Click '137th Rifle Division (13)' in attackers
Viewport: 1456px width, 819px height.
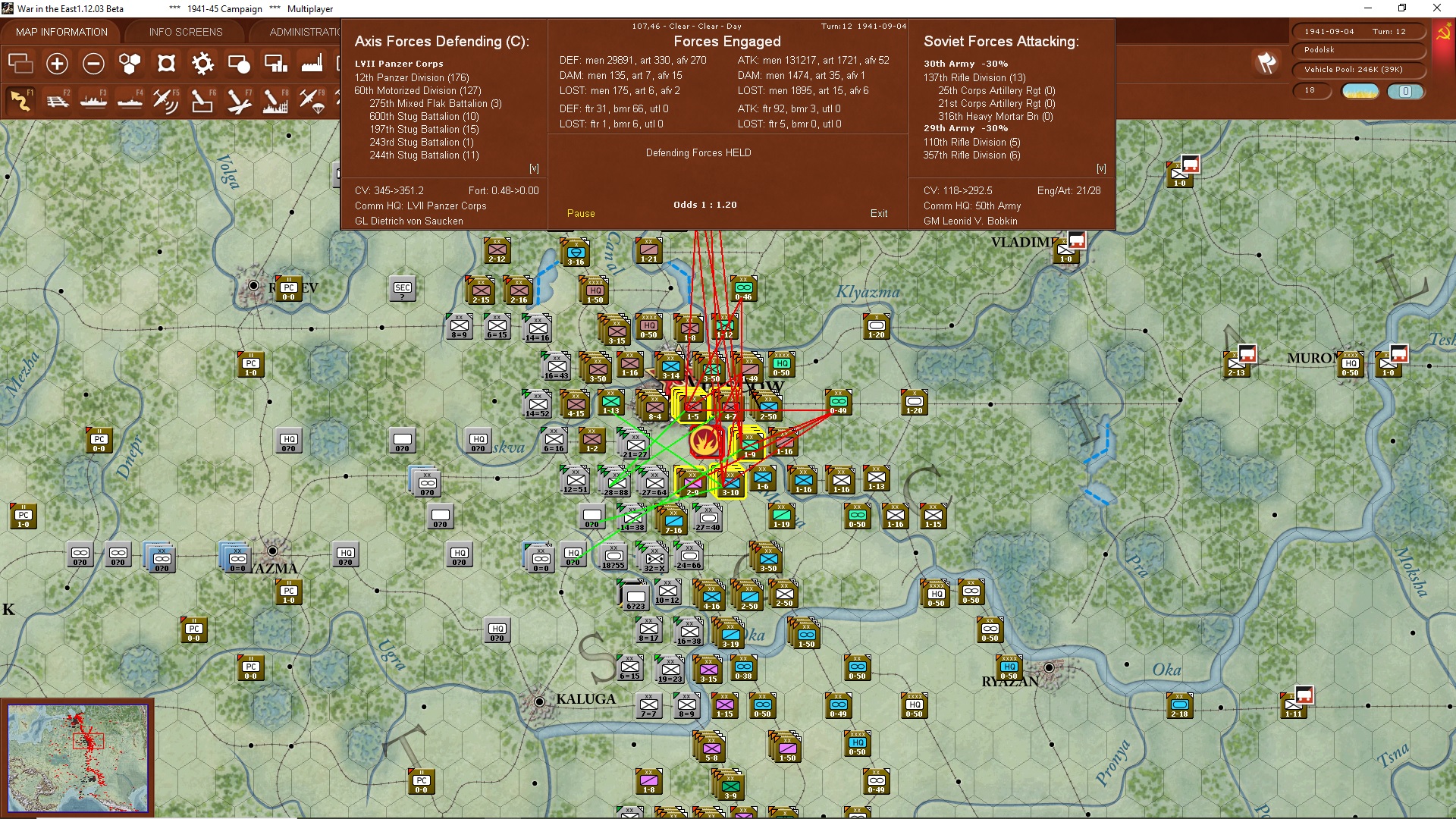974,77
